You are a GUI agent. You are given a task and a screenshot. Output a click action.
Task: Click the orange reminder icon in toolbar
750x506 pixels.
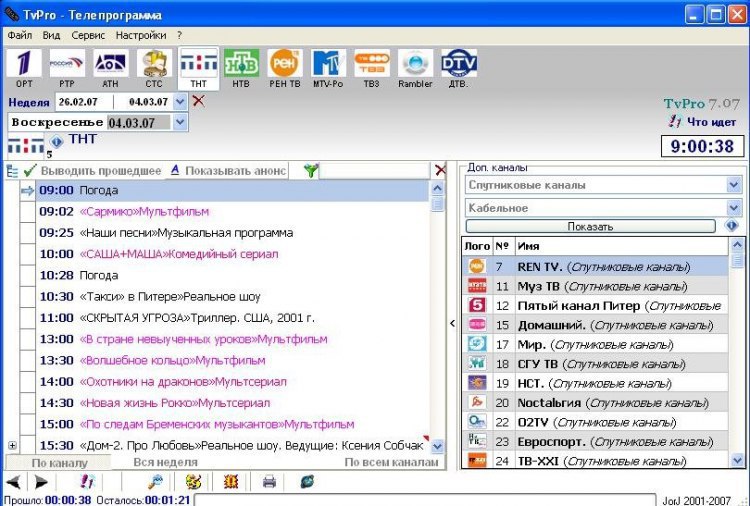point(231,482)
